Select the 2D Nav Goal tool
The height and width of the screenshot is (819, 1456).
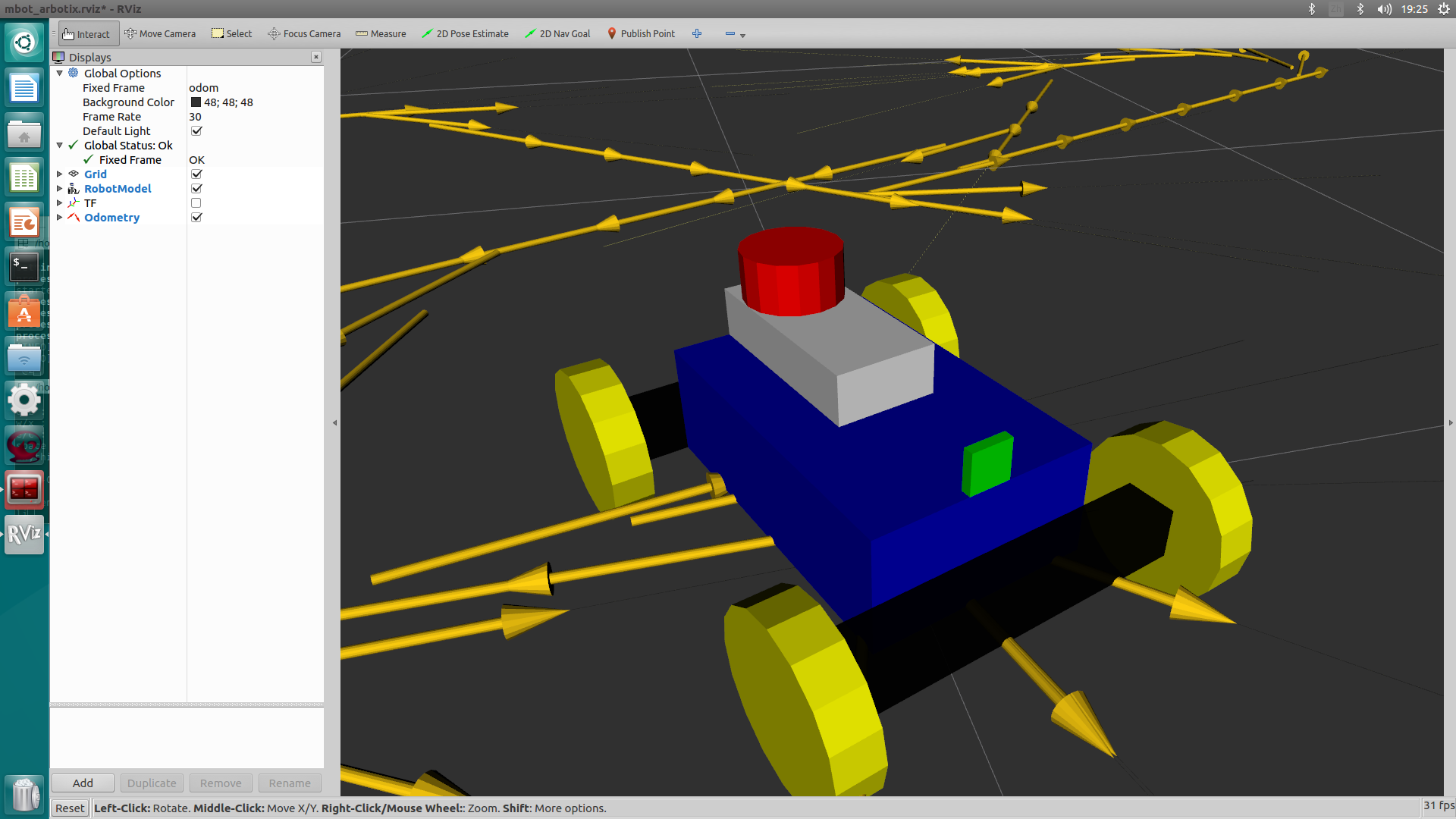click(557, 34)
